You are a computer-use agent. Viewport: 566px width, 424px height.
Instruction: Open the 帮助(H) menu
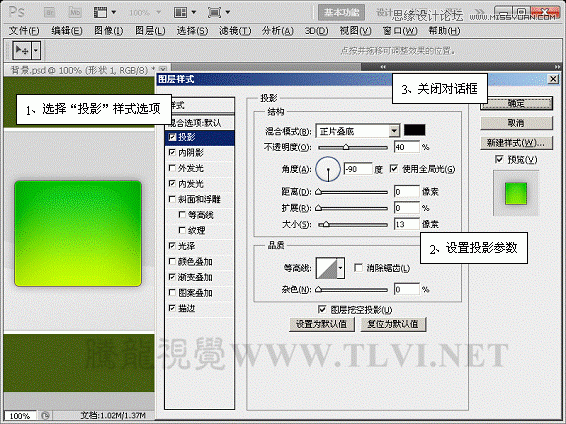click(x=444, y=31)
